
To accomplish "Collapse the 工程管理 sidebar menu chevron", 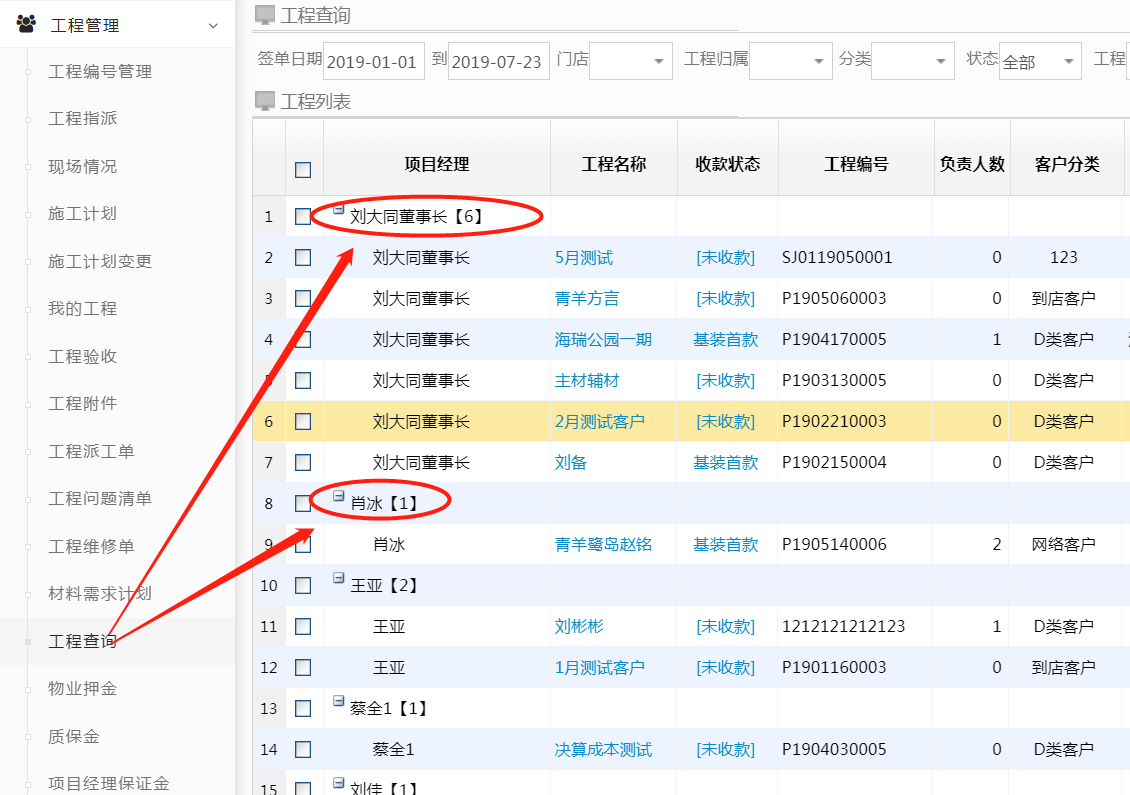I will pos(212,25).
